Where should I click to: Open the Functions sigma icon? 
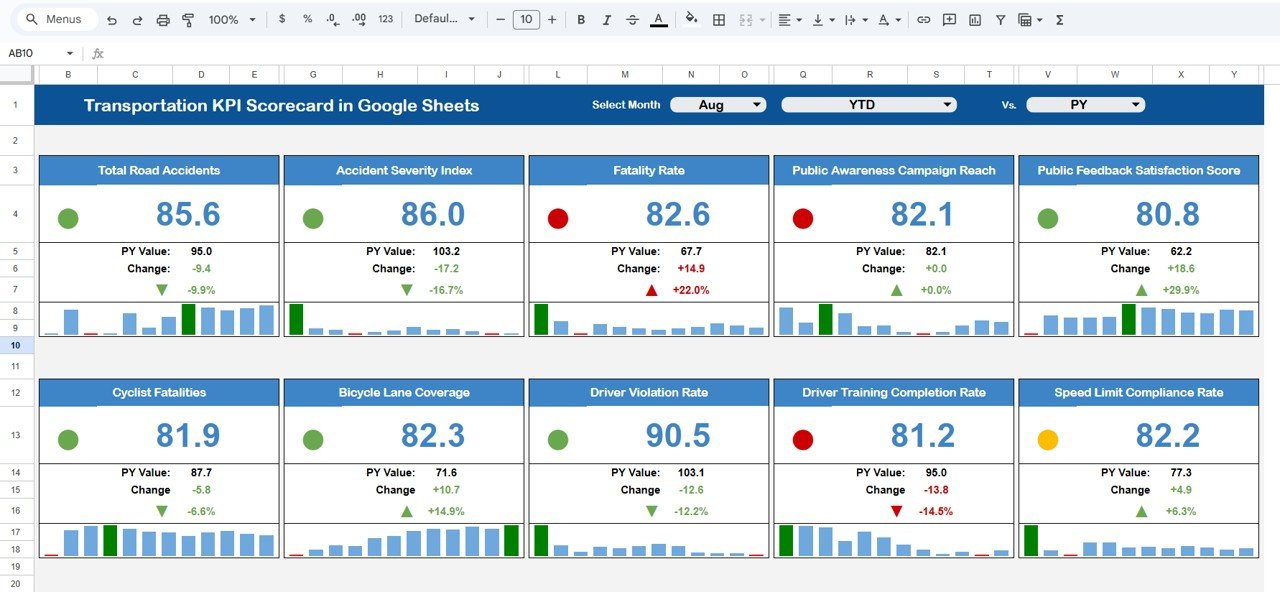(x=1058, y=19)
